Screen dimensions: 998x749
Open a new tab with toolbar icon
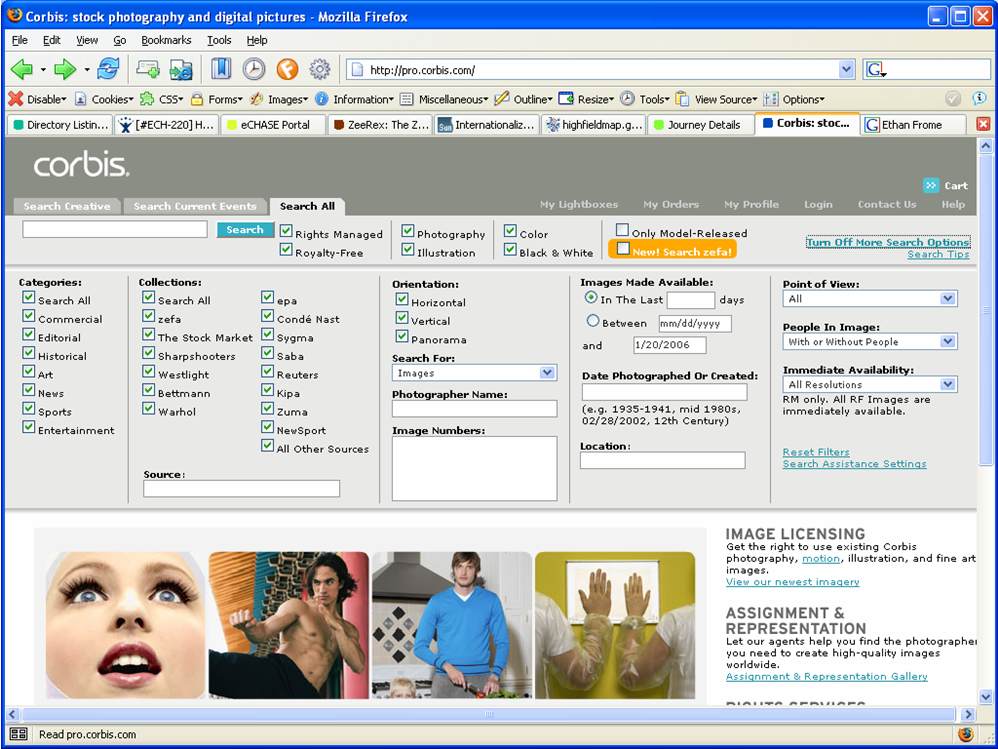pos(148,69)
